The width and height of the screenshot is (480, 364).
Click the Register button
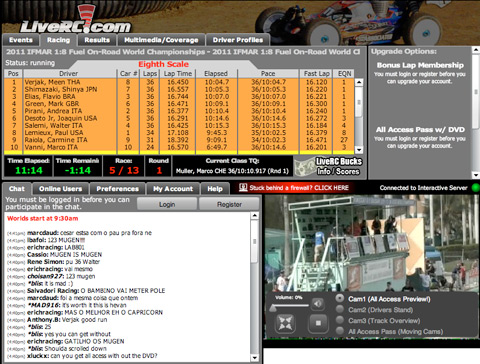(229, 204)
